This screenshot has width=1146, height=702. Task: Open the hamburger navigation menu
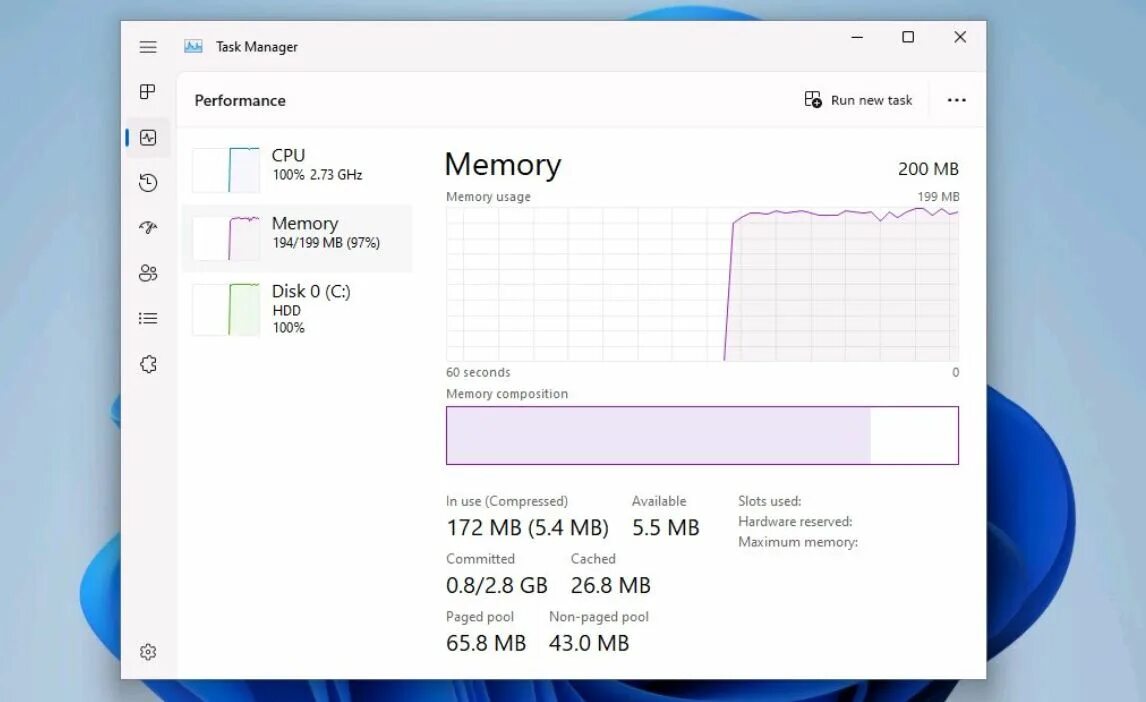[148, 47]
